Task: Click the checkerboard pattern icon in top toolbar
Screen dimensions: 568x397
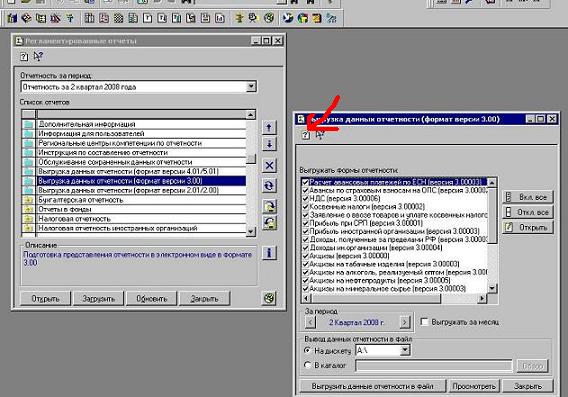Action: point(118,18)
